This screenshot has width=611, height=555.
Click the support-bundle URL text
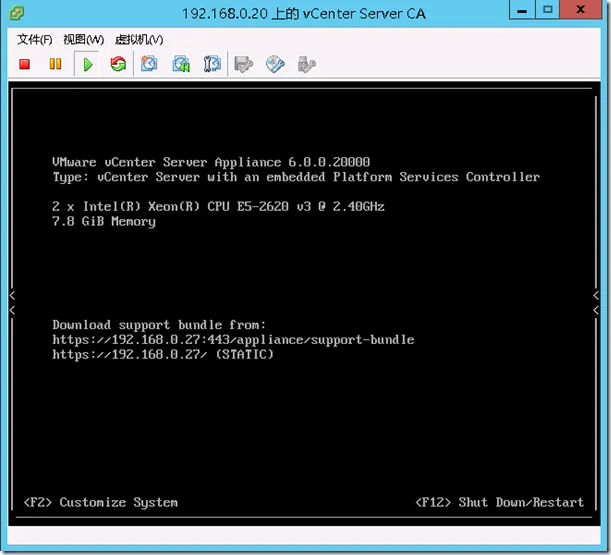(233, 339)
